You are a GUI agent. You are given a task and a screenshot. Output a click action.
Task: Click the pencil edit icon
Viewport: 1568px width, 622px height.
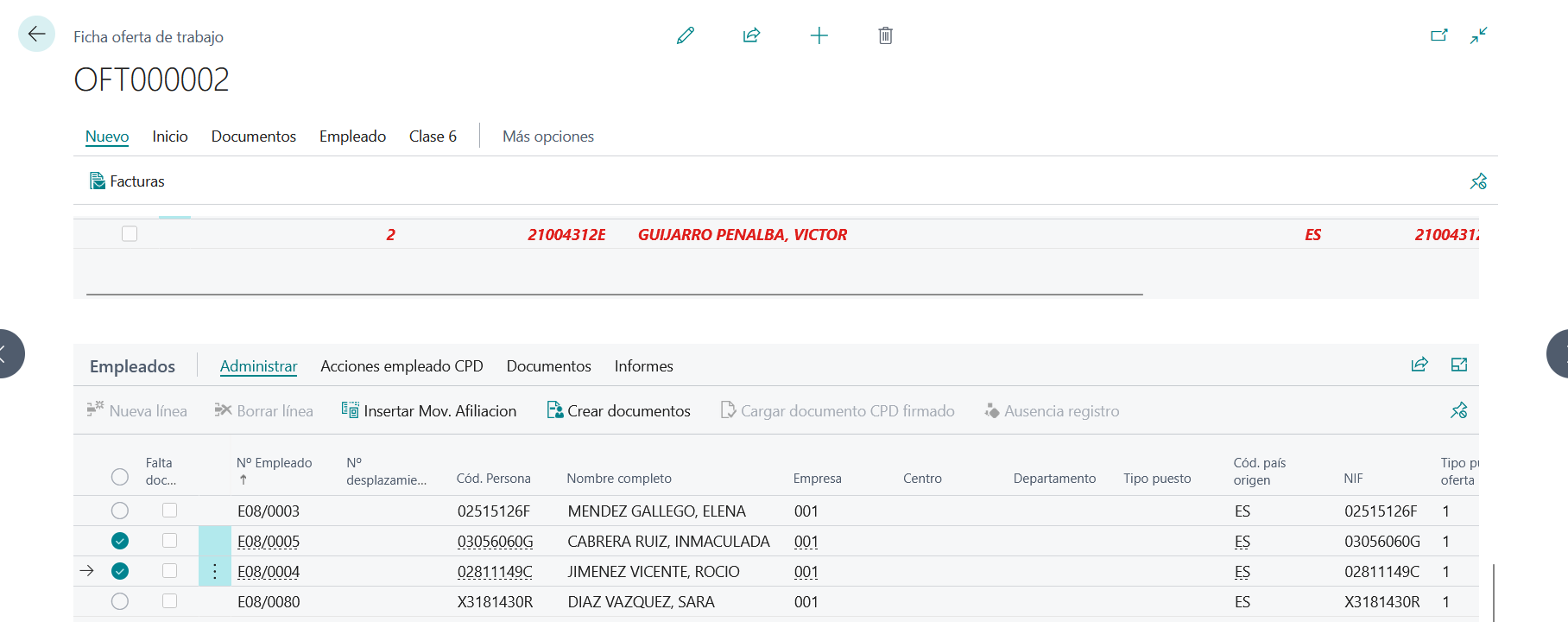pos(686,35)
